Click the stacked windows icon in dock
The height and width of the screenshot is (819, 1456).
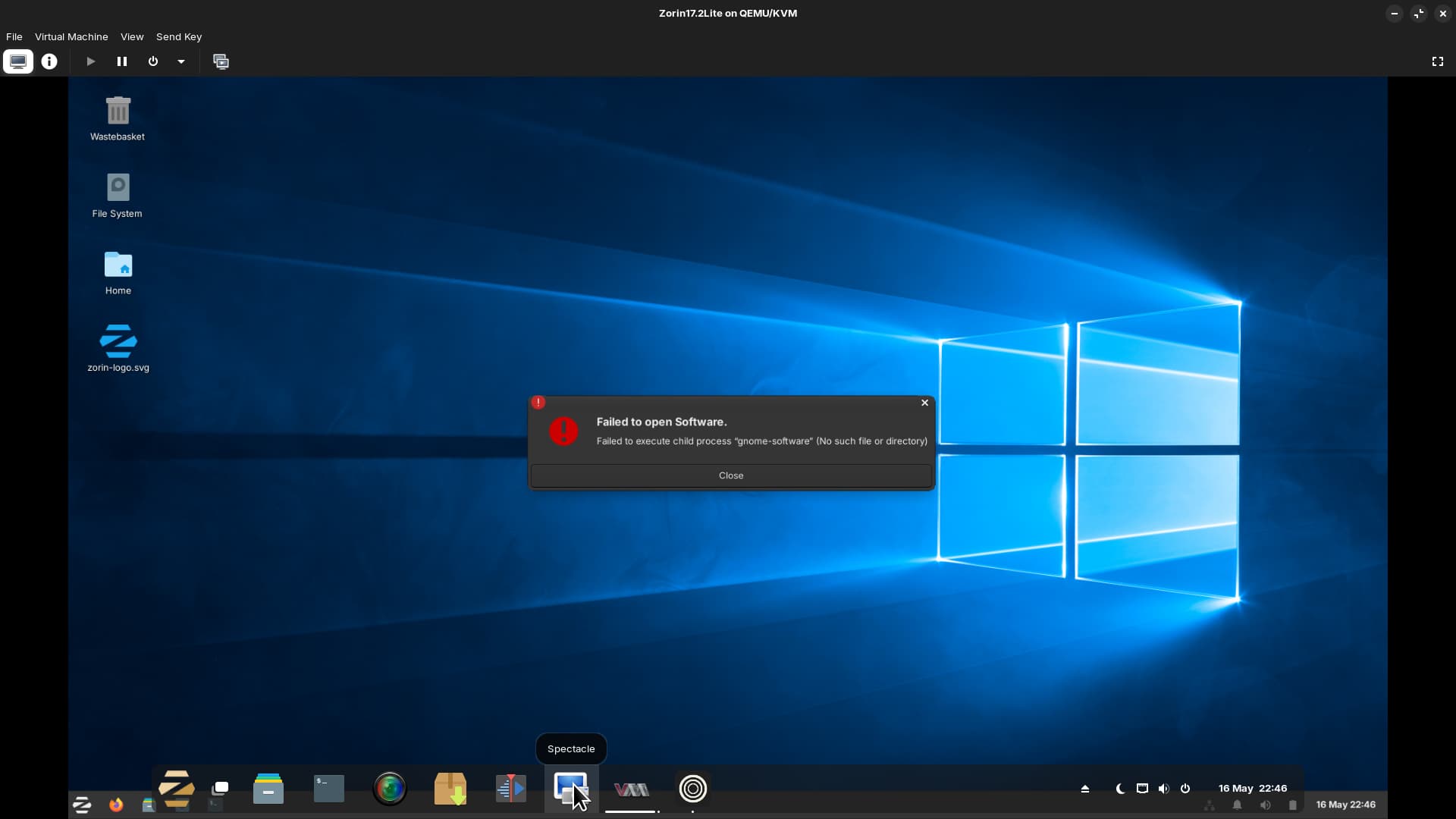tap(221, 788)
